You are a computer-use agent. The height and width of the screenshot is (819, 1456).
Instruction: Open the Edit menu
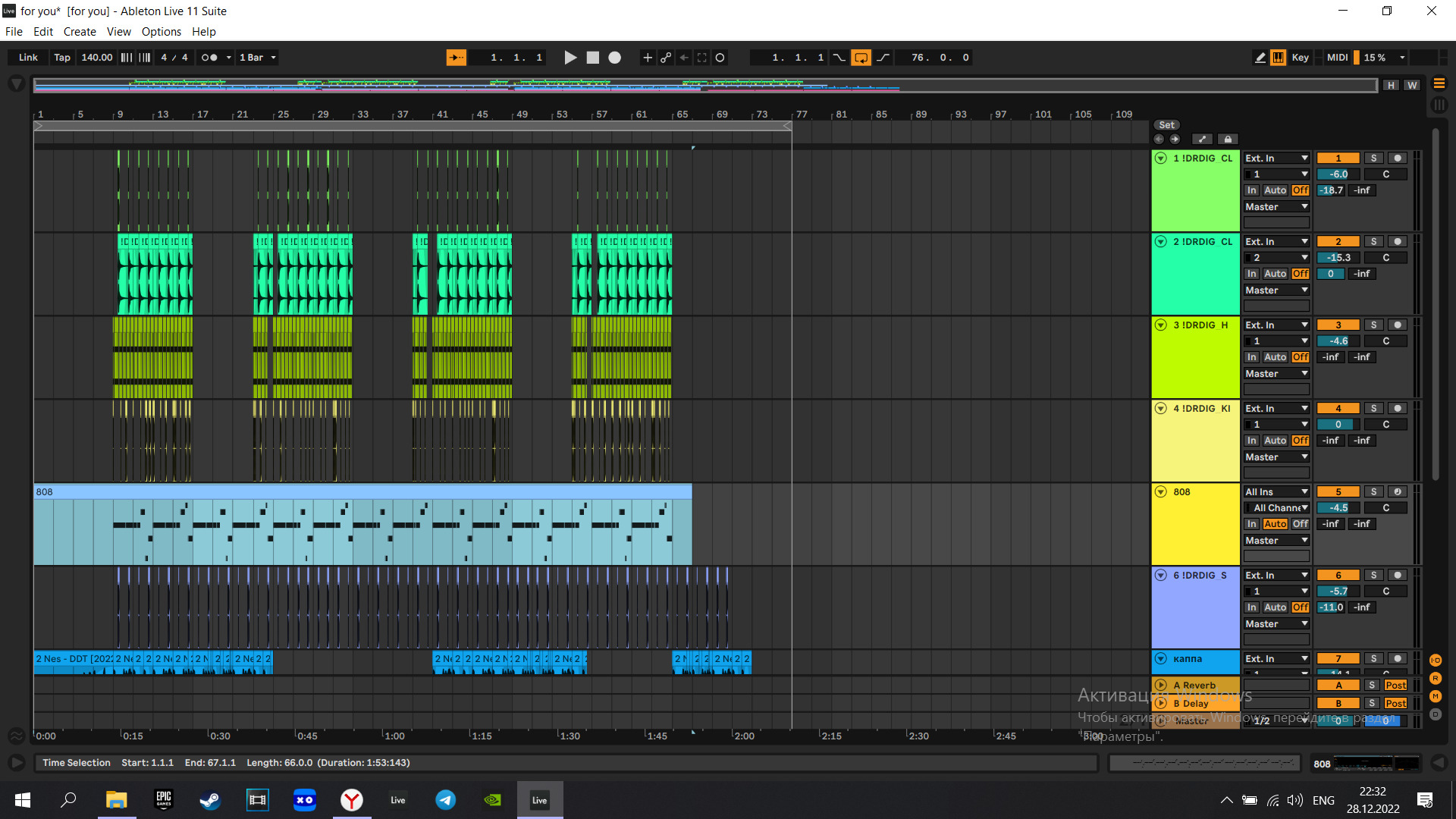(43, 32)
